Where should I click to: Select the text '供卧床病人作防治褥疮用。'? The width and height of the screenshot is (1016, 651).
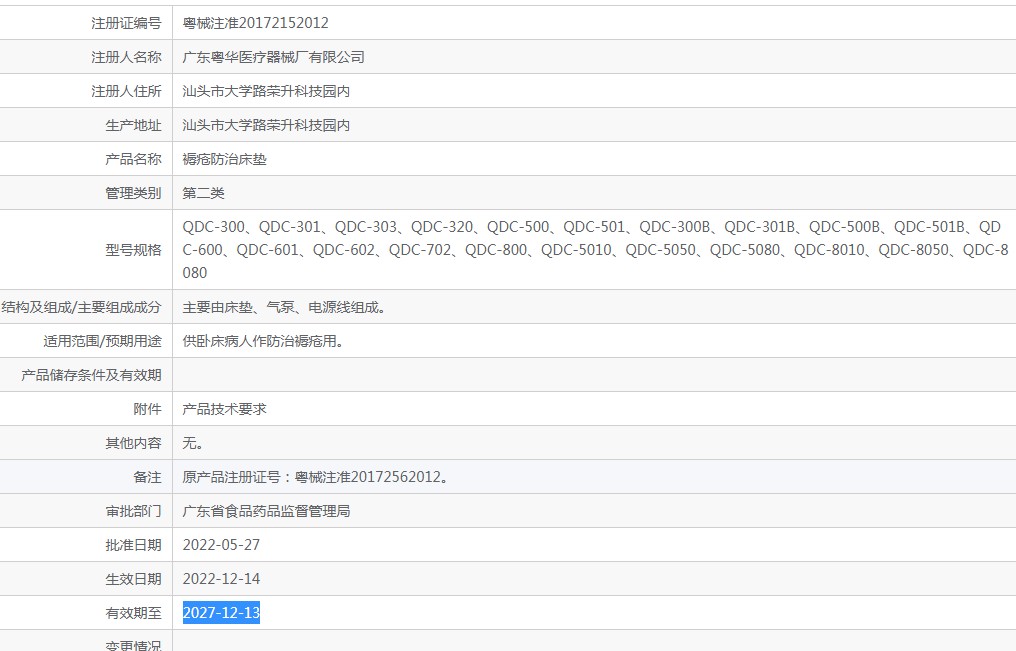pyautogui.click(x=262, y=341)
